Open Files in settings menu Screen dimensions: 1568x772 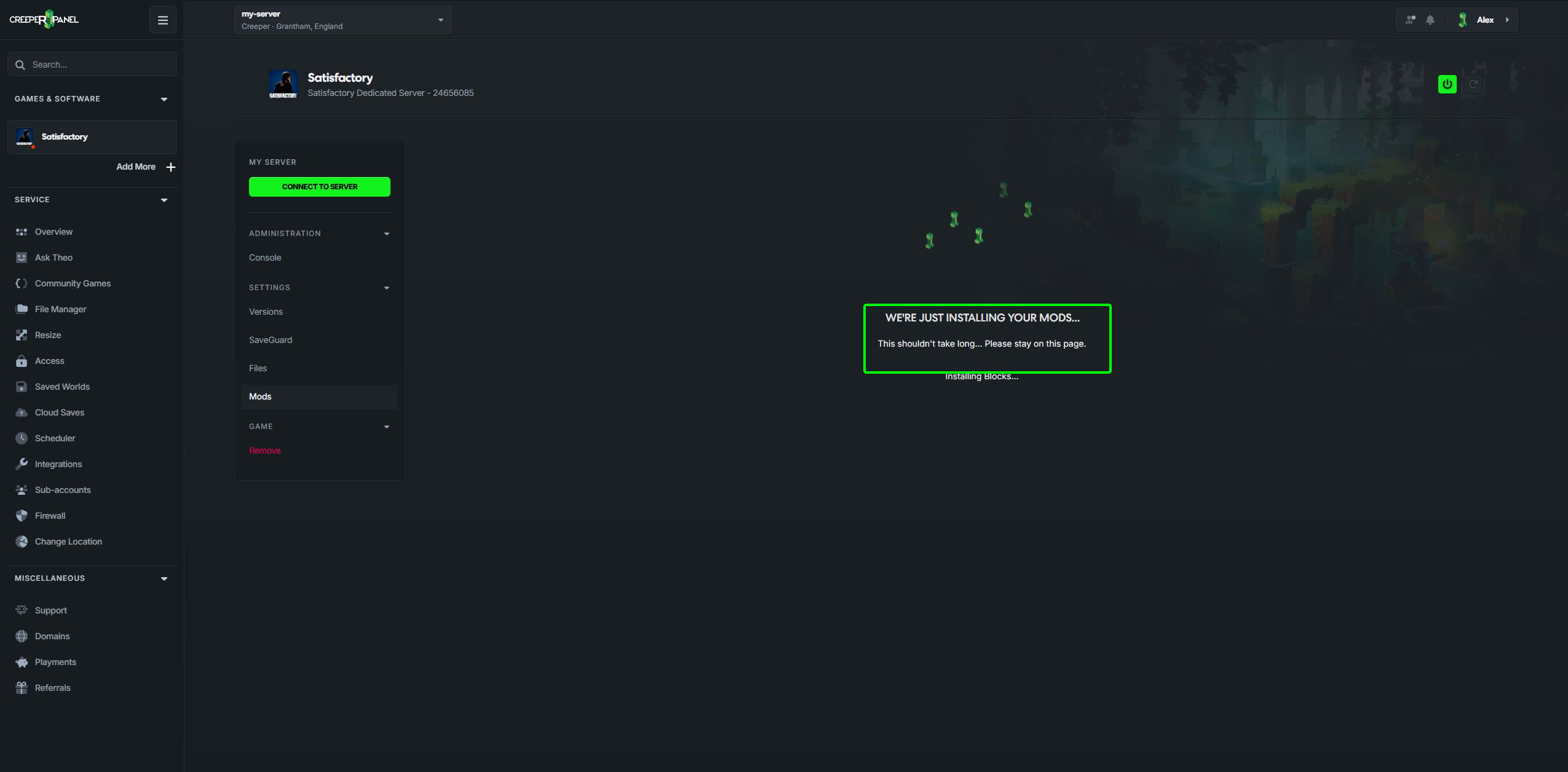[x=258, y=368]
